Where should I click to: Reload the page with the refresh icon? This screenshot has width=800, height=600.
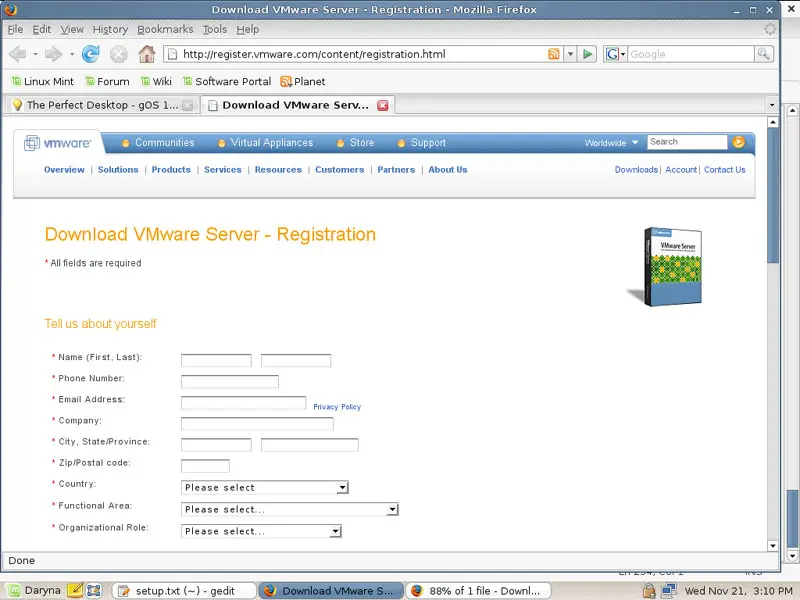click(91, 54)
